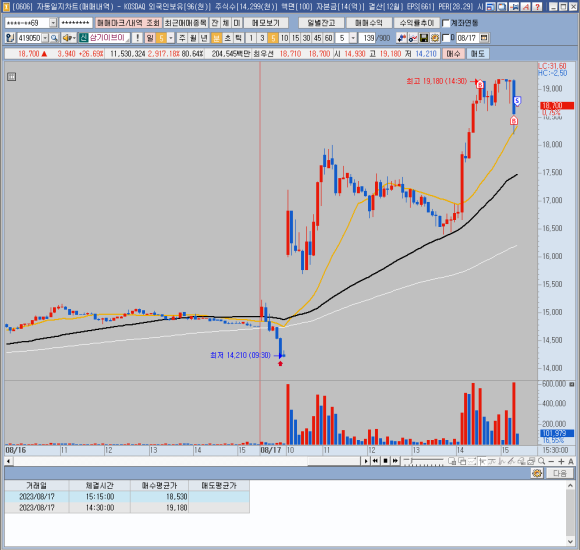580x550 pixels.
Task: Click the chart zoom slider track
Action: point(423,461)
